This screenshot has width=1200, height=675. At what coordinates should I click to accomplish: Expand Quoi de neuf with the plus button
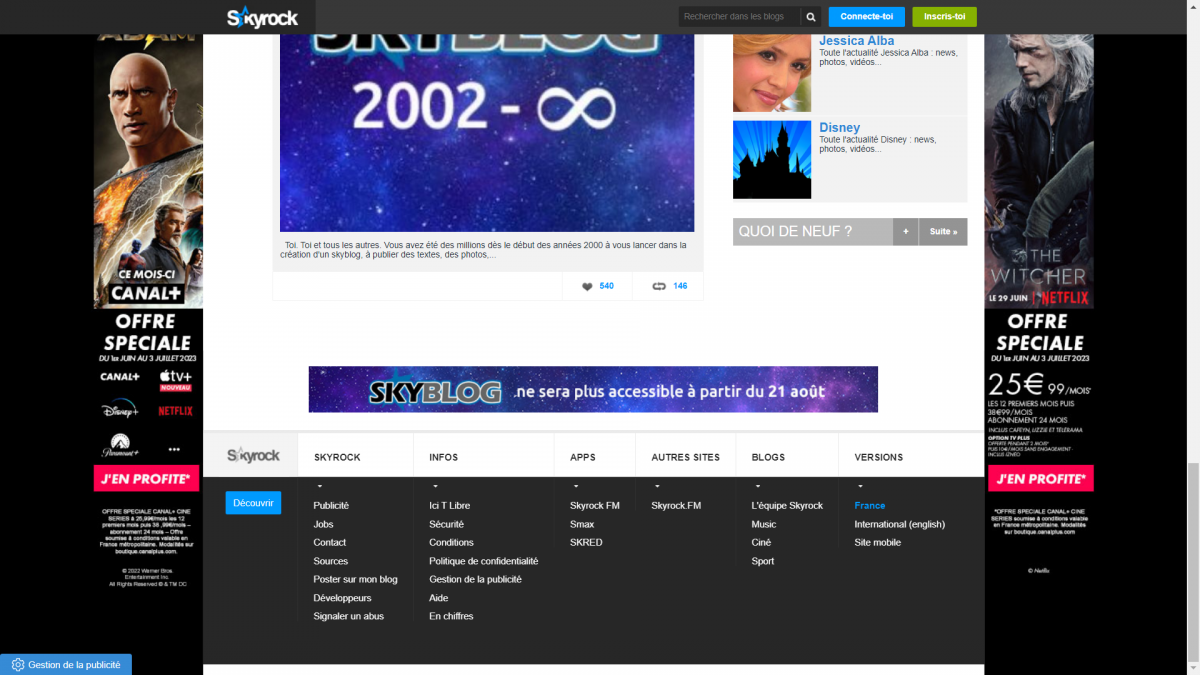(905, 232)
